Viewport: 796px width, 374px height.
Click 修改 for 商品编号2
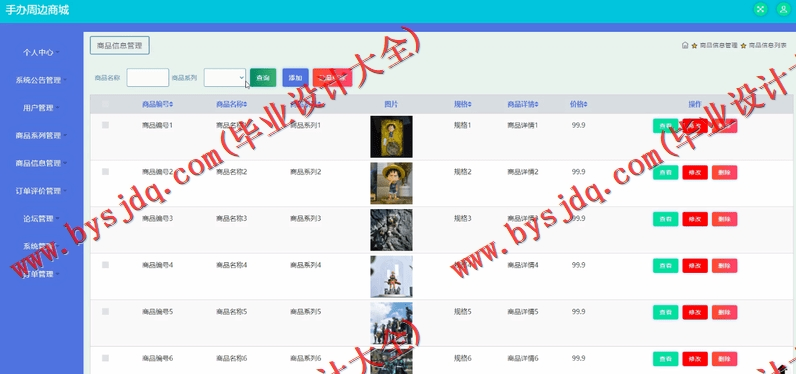tap(695, 173)
